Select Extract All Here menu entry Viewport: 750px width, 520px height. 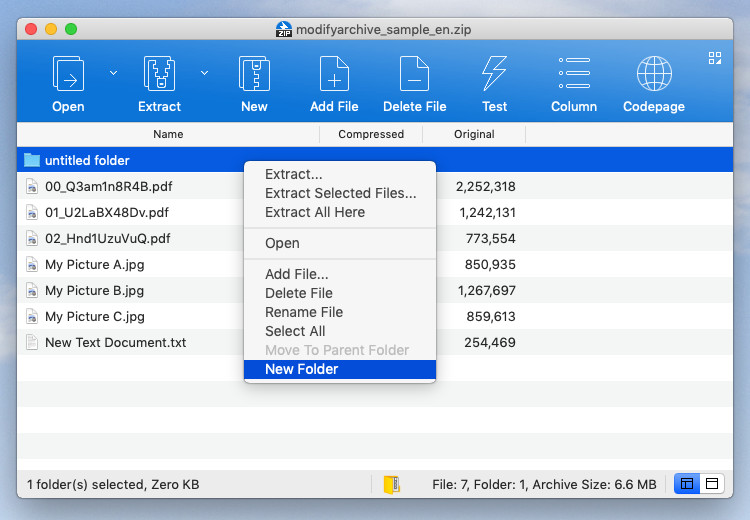click(x=314, y=212)
